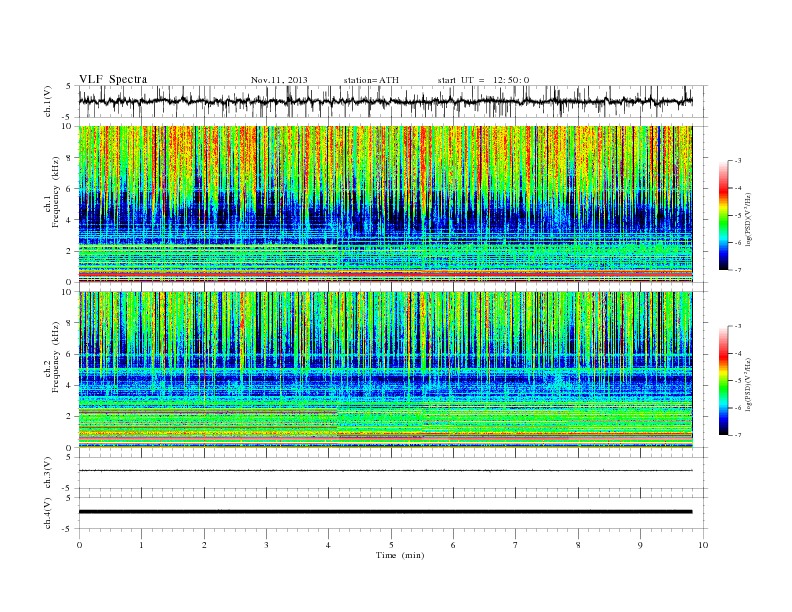The image size is (792, 612).
Task: Click the ch.1 'Frequency (kHz)' axis label
Action: click(x=55, y=192)
